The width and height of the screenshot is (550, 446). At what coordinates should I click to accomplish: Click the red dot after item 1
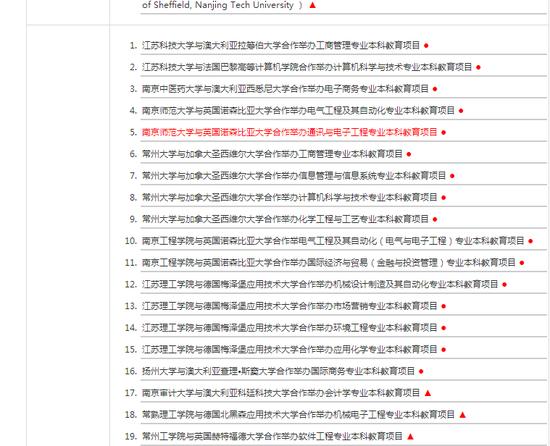(426, 46)
